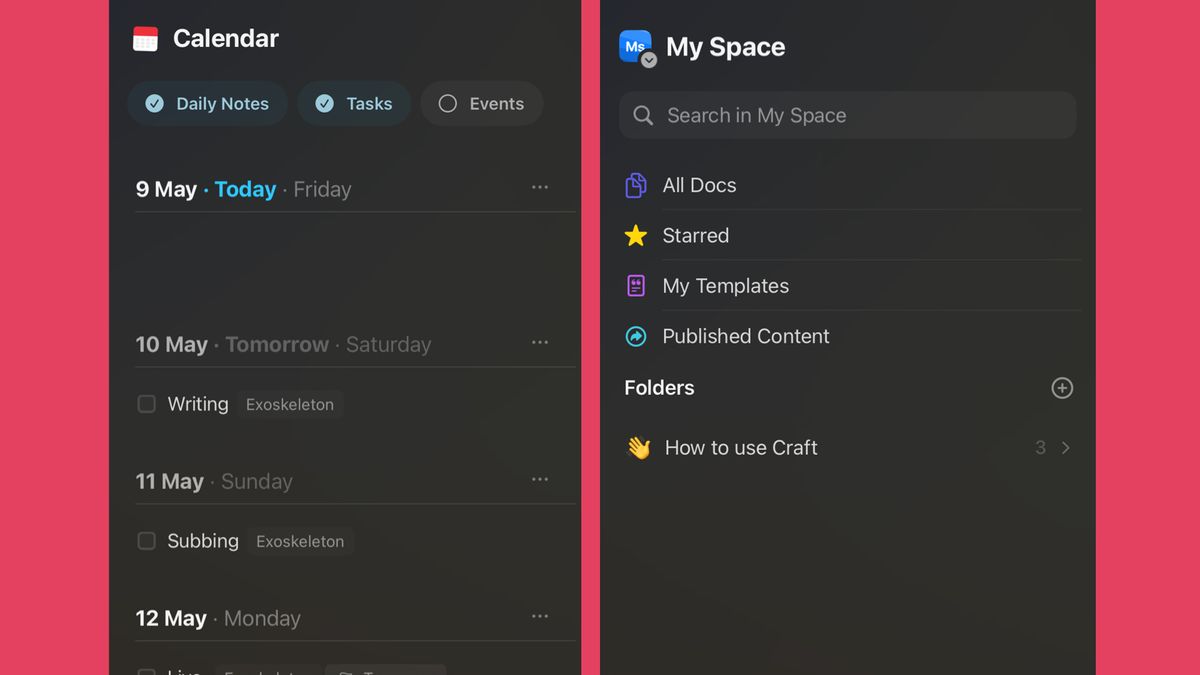Click the Calendar app icon at top left
This screenshot has height=675, width=1200.
[x=146, y=39]
